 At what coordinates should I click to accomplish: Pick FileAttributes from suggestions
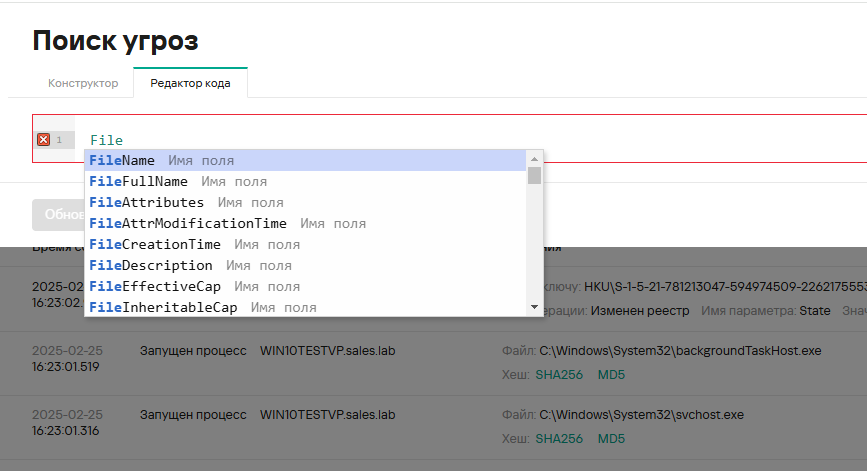tap(305, 203)
